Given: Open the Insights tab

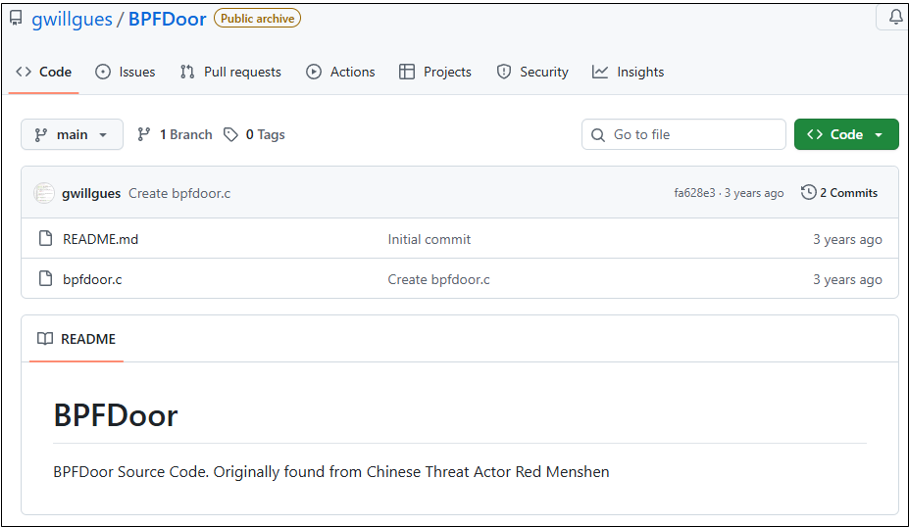Looking at the screenshot, I should tap(628, 72).
